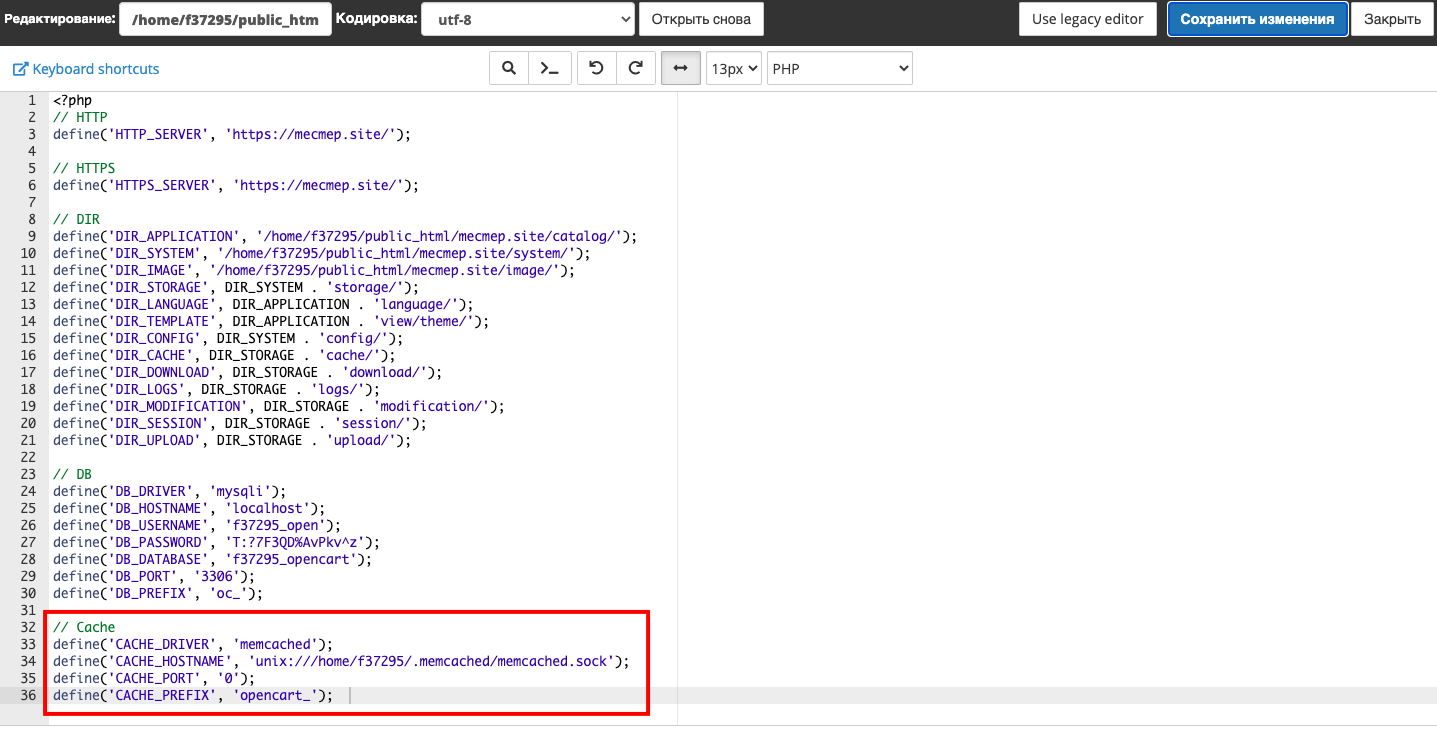Click the DIR_CACHE define line
This screenshot has width=1437, height=740.
[x=224, y=355]
